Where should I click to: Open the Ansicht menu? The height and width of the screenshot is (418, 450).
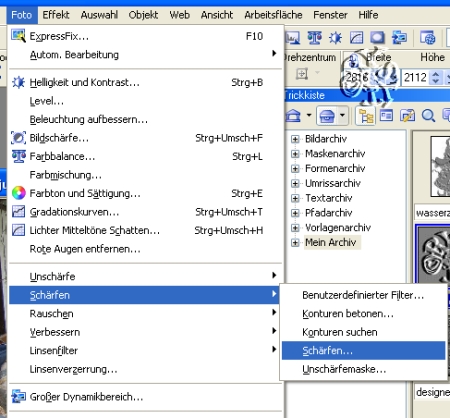point(217,15)
